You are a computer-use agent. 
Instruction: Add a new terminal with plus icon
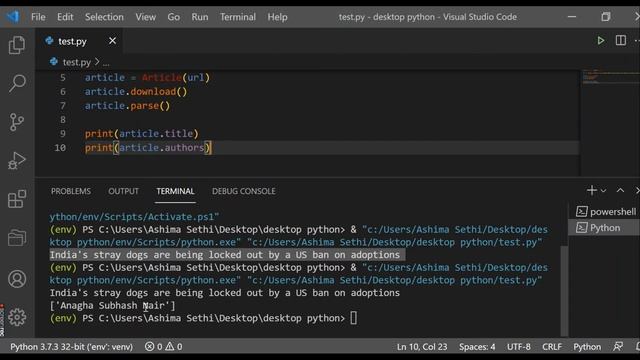point(591,190)
